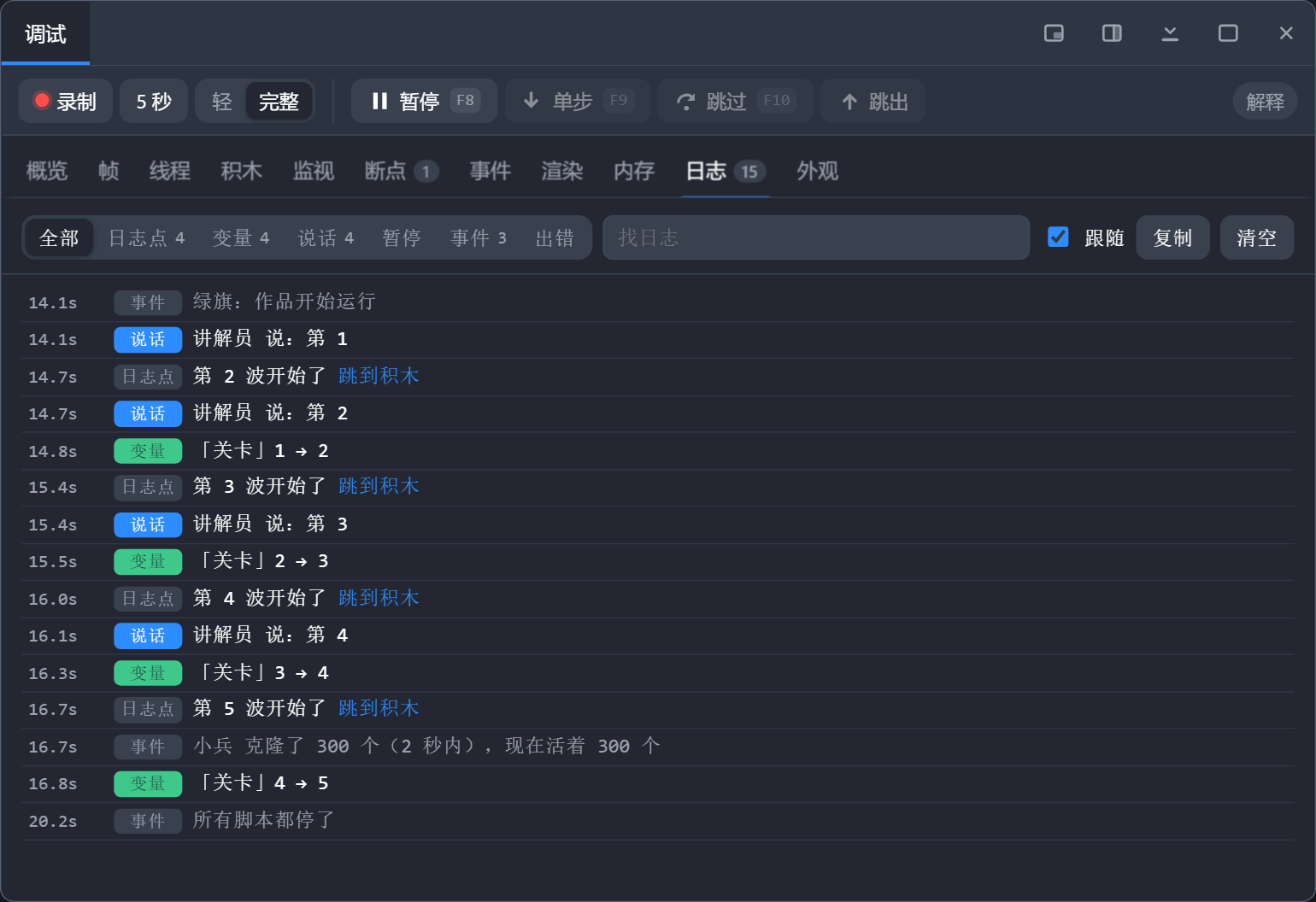Filter logs by 变量 4
The image size is (1316, 902).
point(241,237)
